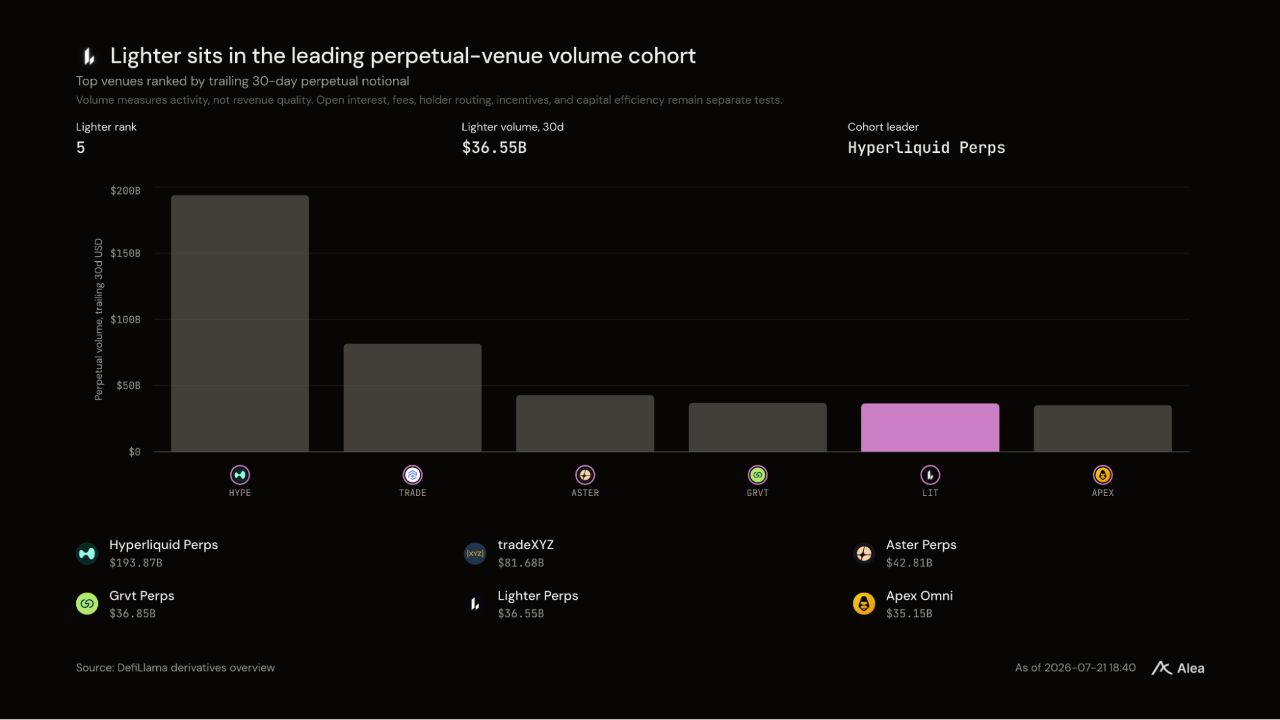Image resolution: width=1280 pixels, height=720 pixels.
Task: Click the Alea logo mark in the footer
Action: pos(1161,668)
